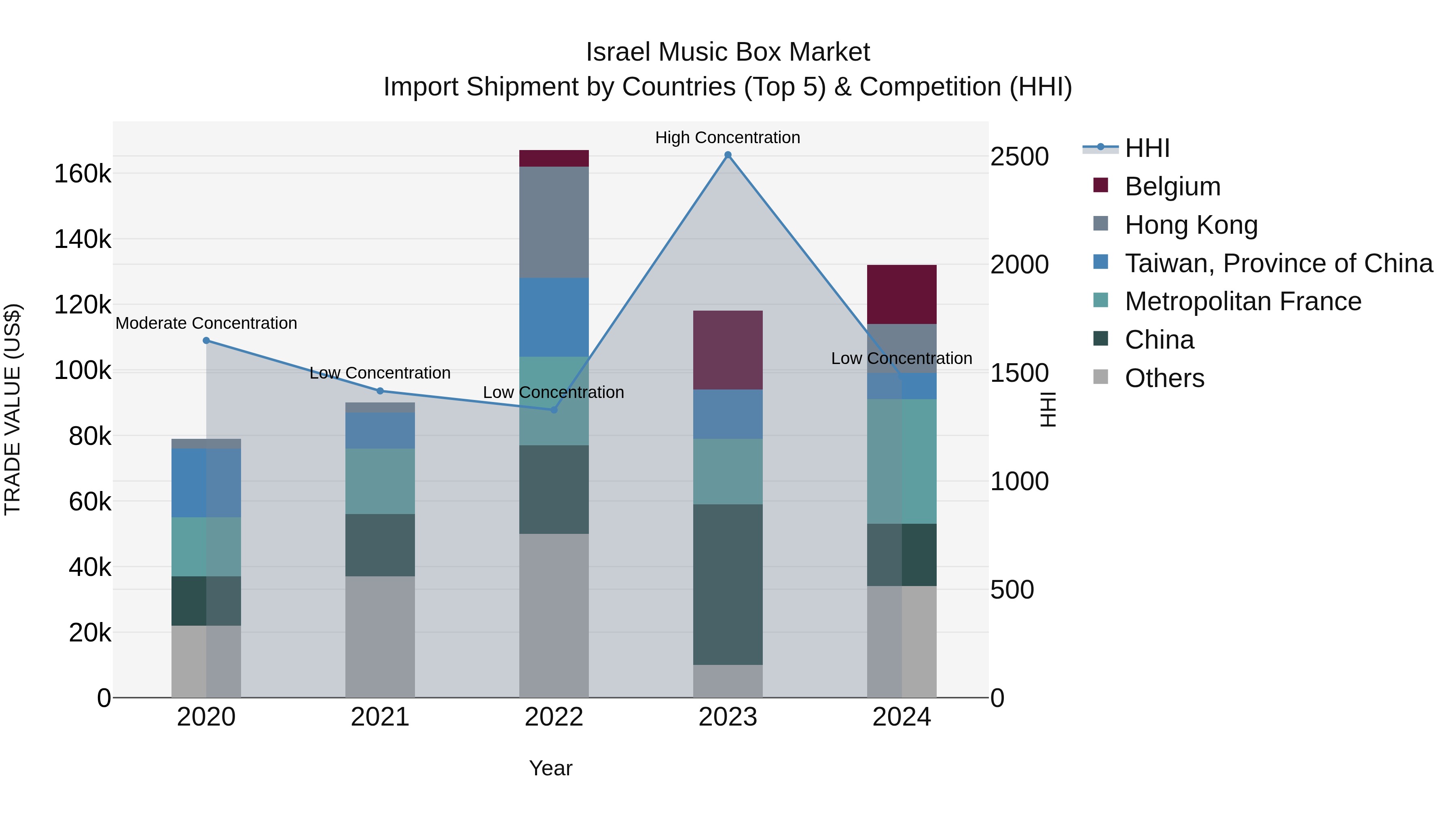Click the 160k y-axis tick label
Screen dimensions: 1456x819
[x=83, y=174]
